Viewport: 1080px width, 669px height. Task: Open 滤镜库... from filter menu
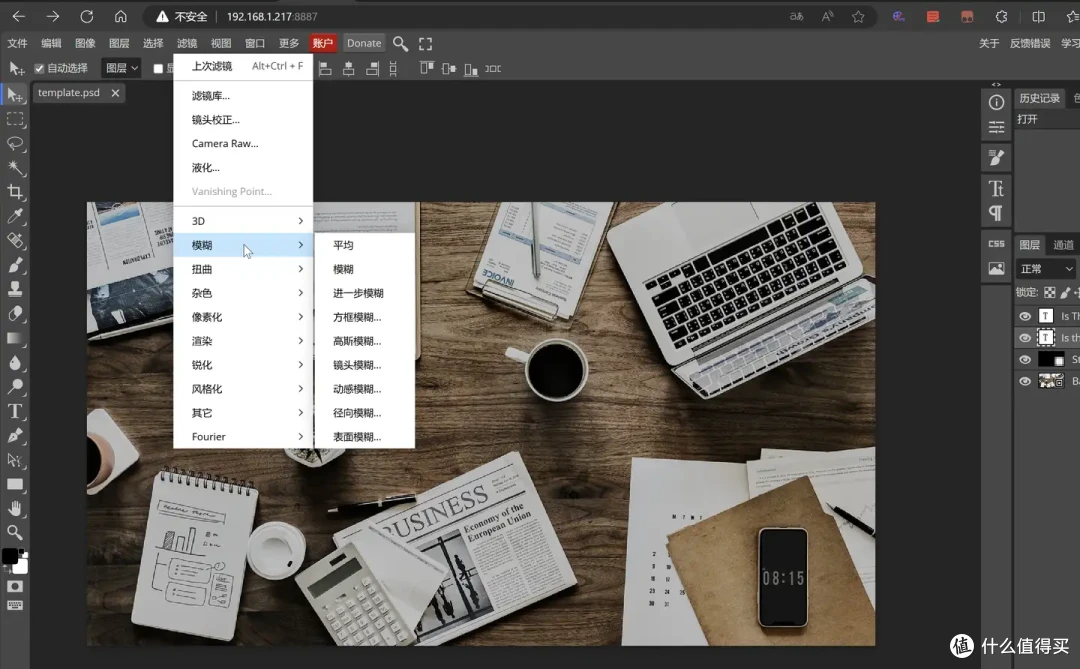point(243,96)
